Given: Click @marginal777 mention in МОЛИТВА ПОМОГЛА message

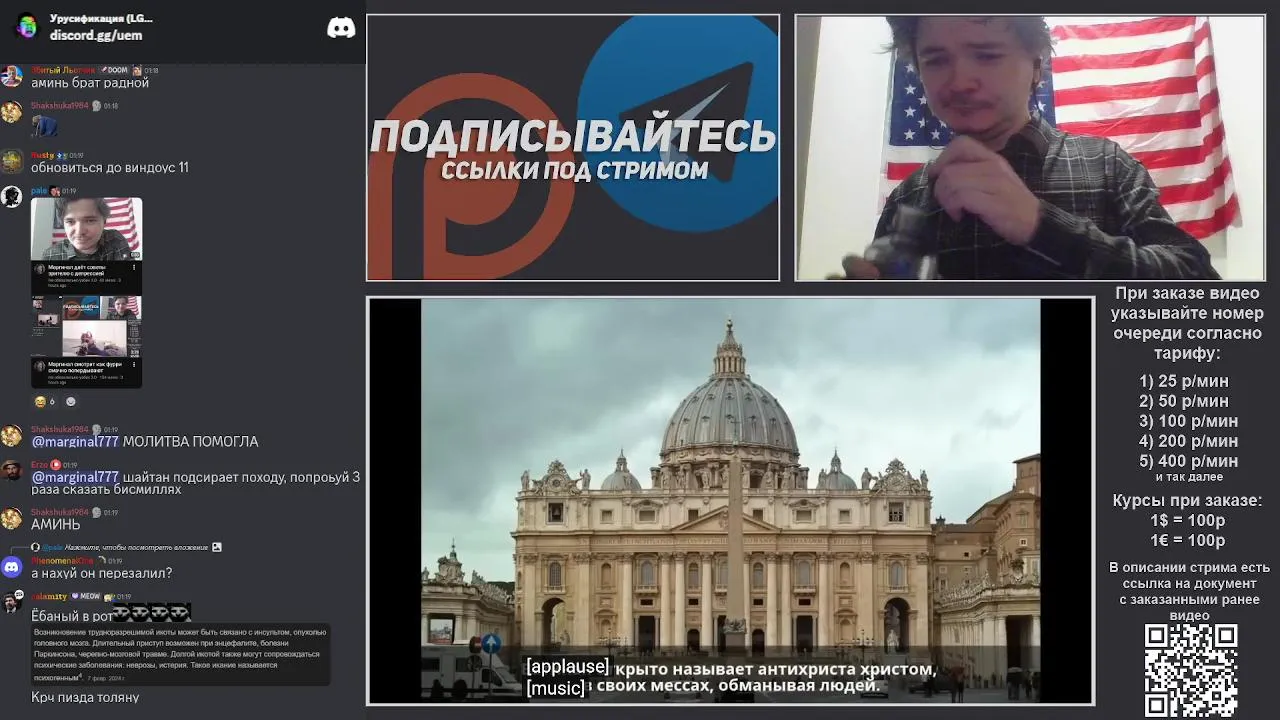Looking at the screenshot, I should click(x=75, y=442).
